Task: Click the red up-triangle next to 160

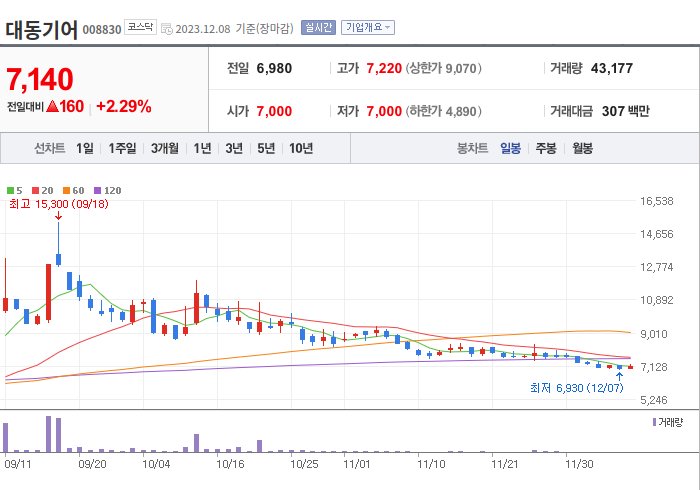Action: pos(52,106)
